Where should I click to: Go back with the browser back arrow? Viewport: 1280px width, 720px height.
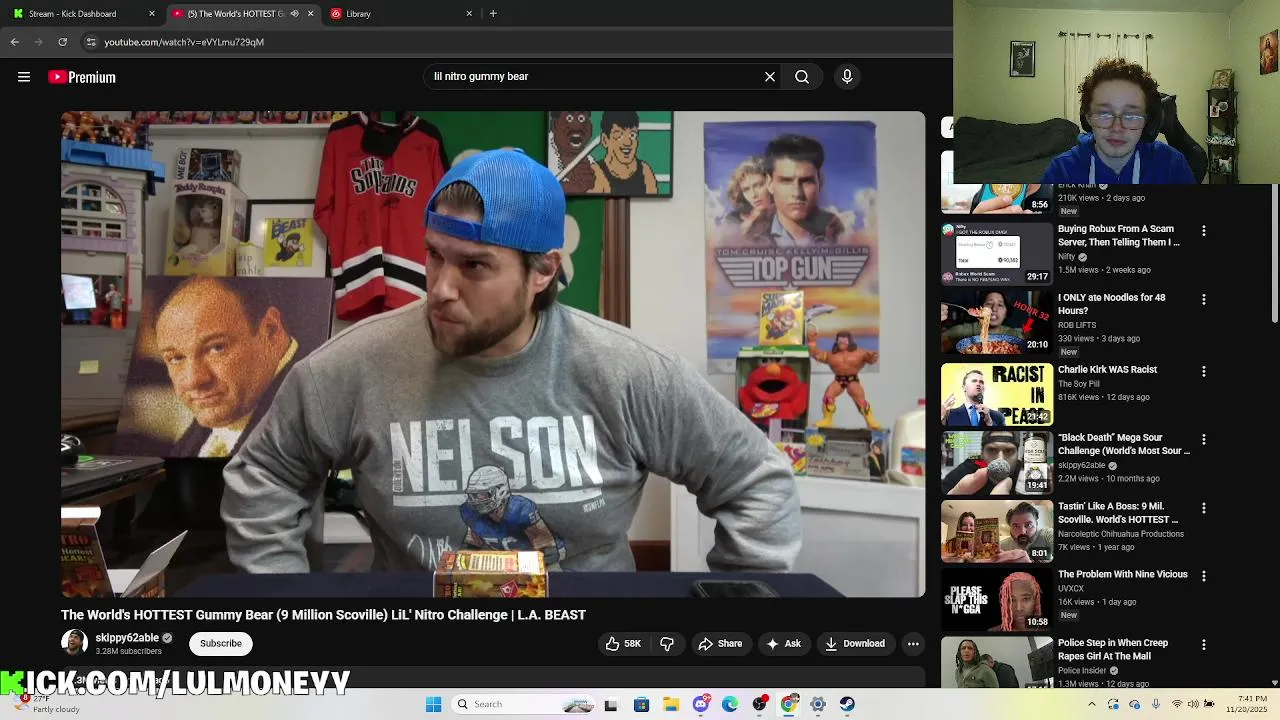click(x=15, y=42)
